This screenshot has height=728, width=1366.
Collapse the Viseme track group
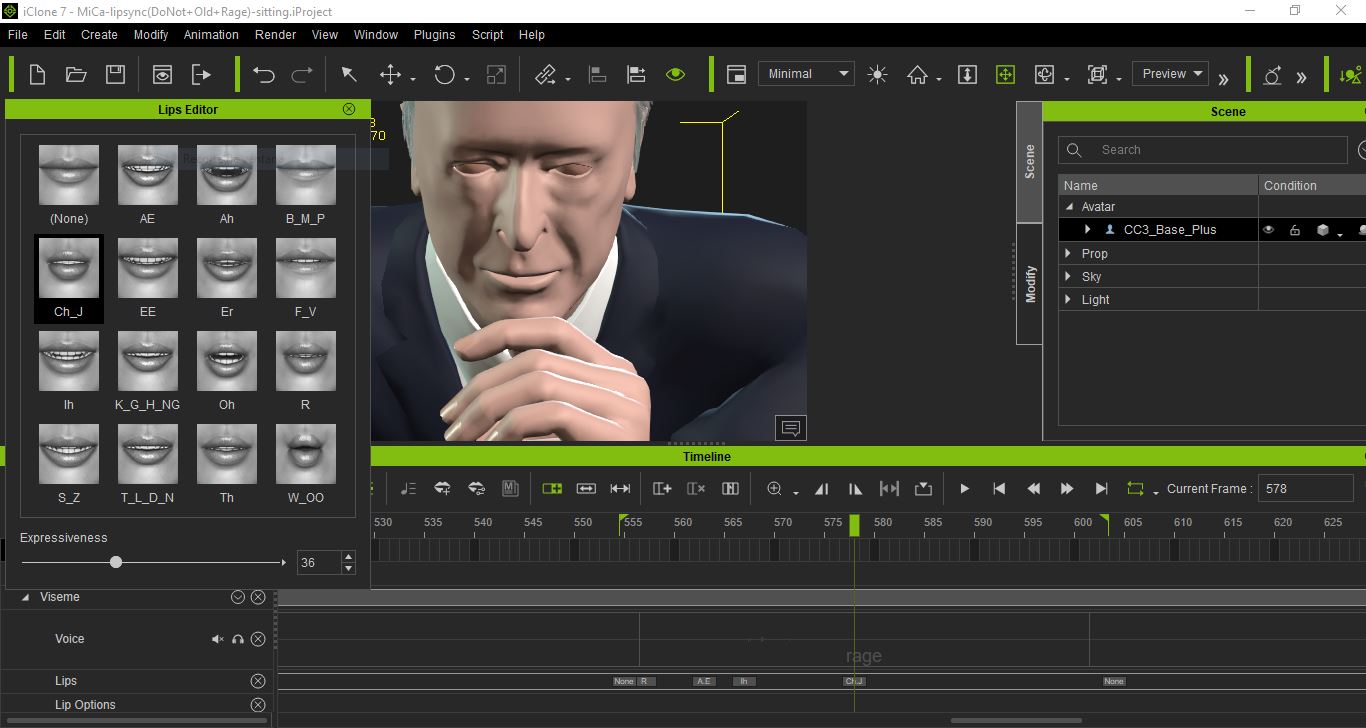(25, 597)
